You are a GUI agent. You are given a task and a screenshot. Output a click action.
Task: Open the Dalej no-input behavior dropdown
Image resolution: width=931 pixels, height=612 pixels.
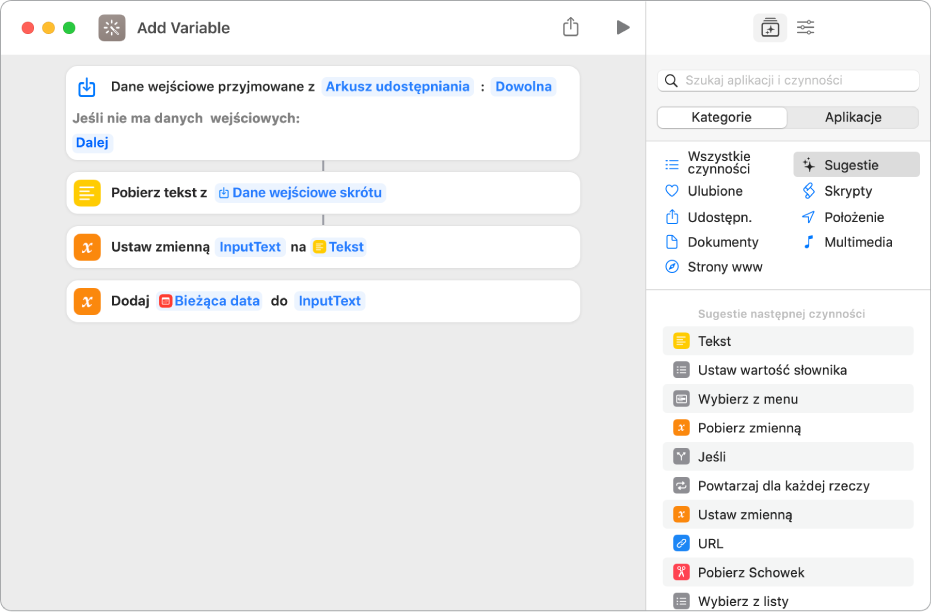tap(93, 143)
